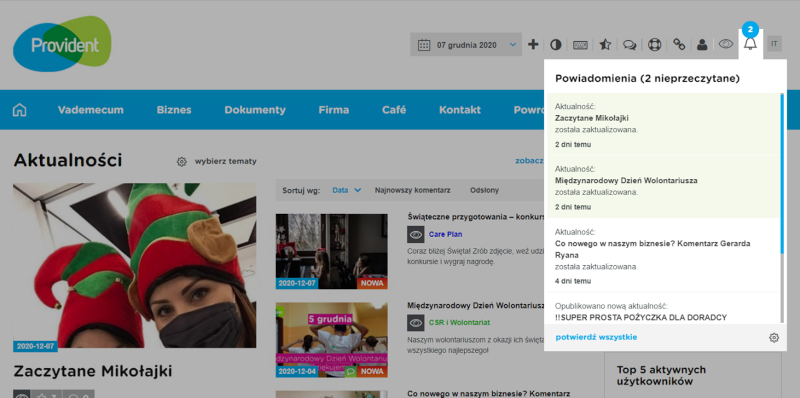This screenshot has width=800, height=398.
Task: Open the Zaczytane Mikołajki headline
Action: (x=92, y=371)
